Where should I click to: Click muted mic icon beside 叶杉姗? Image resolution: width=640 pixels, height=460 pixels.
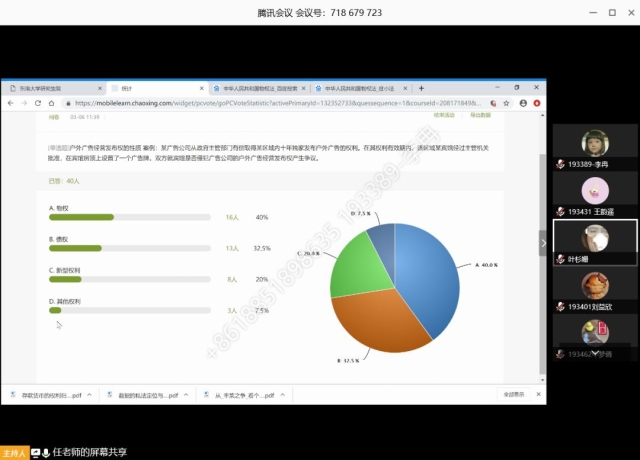click(x=561, y=259)
